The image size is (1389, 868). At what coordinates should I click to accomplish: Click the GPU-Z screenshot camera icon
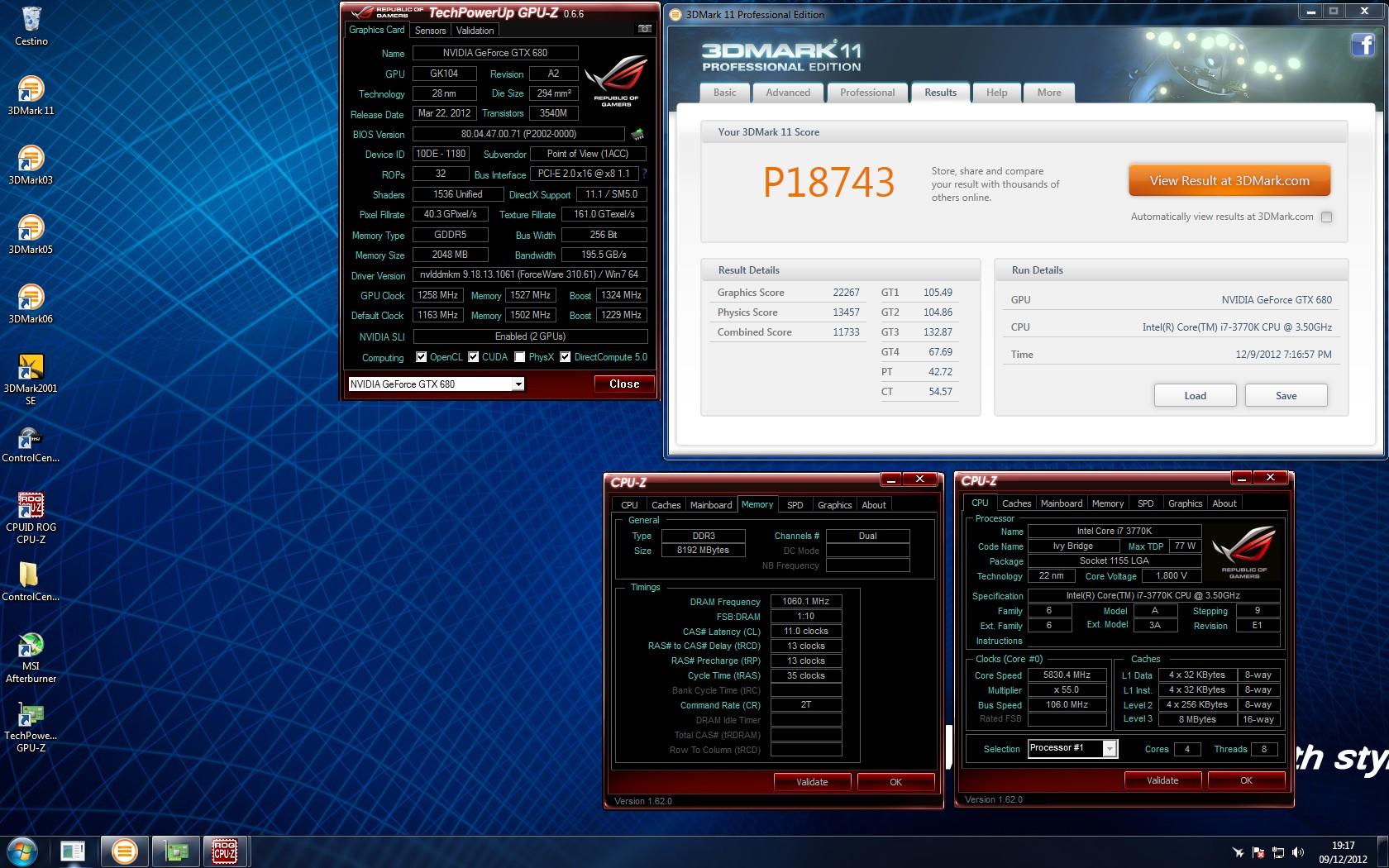(644, 29)
